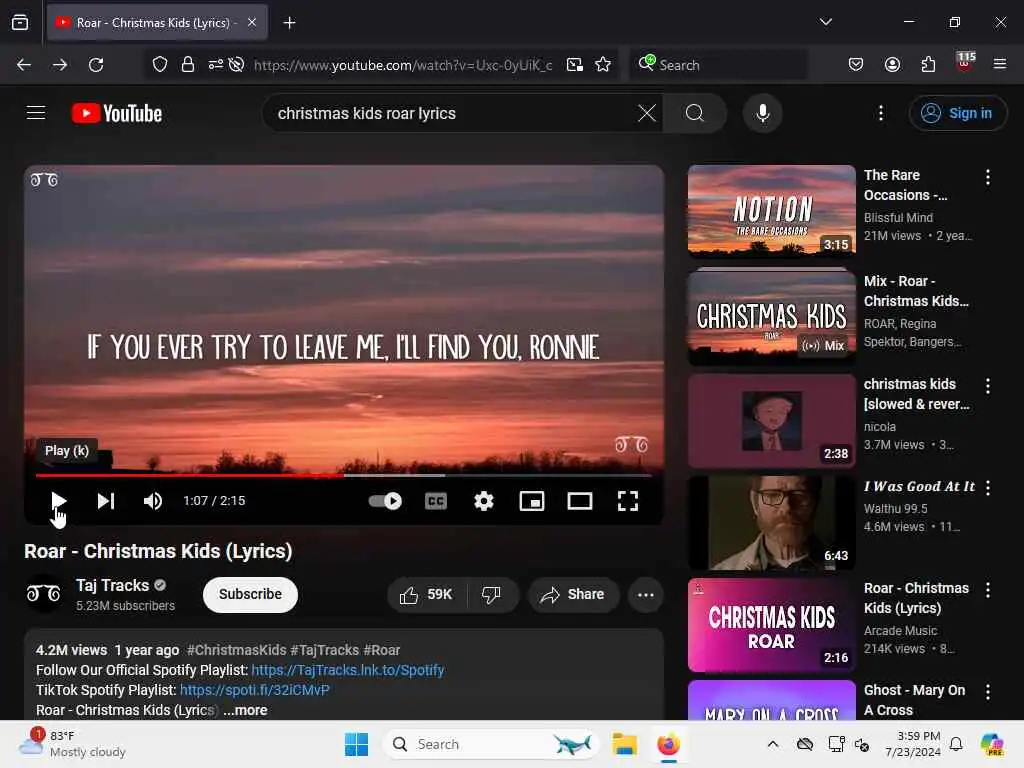
Task: List all tabs dropdown arrow
Action: [825, 22]
